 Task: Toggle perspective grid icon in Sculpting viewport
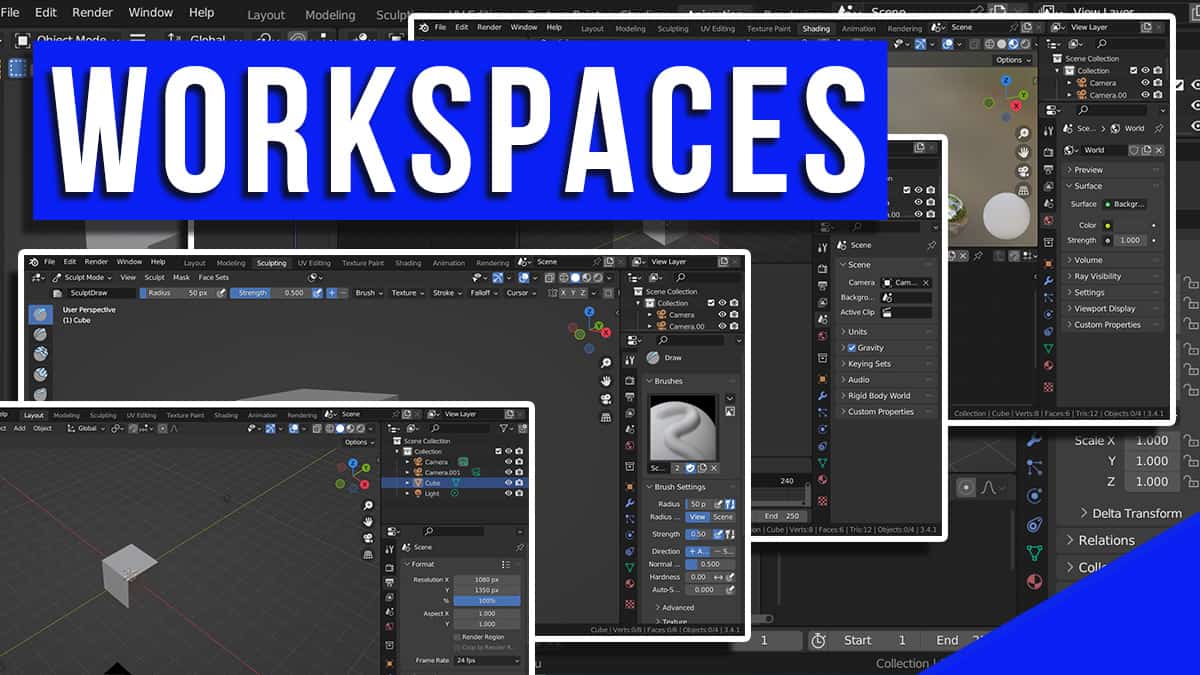point(606,416)
